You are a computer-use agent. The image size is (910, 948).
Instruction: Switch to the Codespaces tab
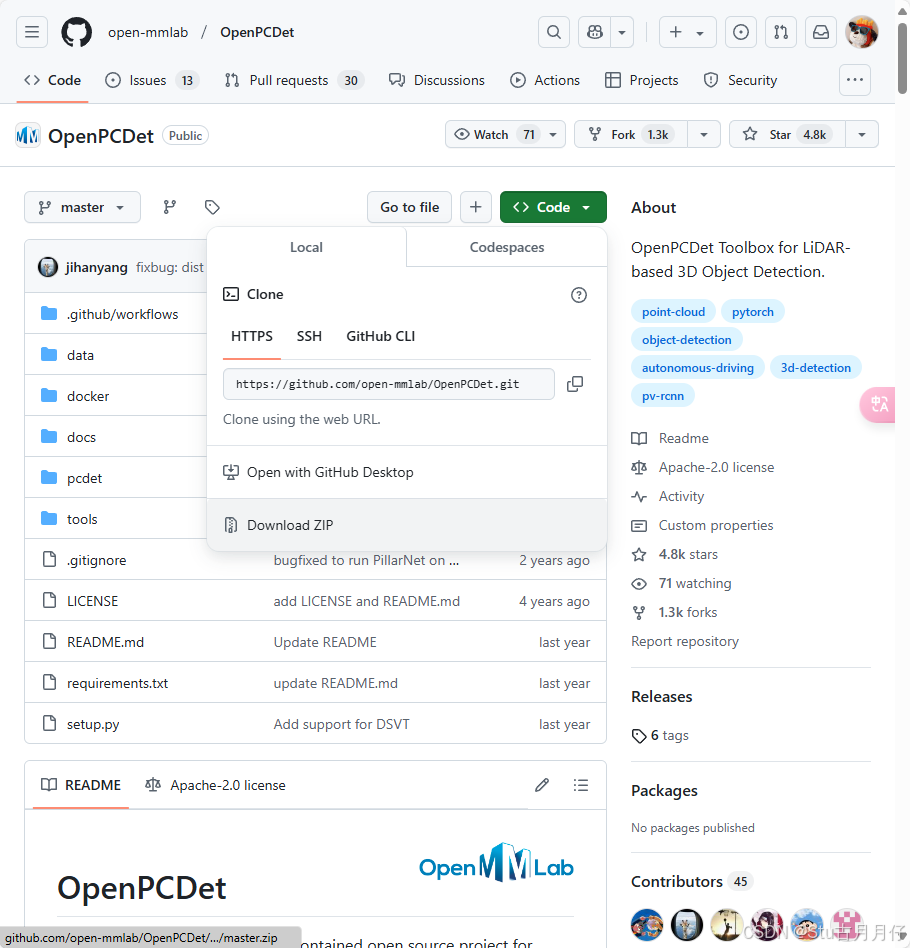[x=507, y=247]
